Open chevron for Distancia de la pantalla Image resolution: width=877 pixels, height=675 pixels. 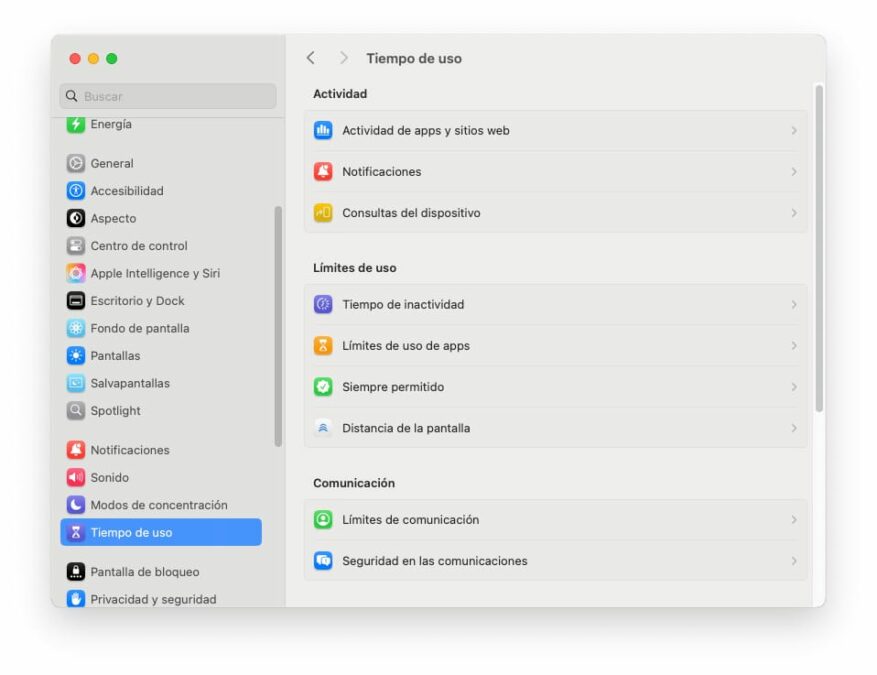point(794,428)
